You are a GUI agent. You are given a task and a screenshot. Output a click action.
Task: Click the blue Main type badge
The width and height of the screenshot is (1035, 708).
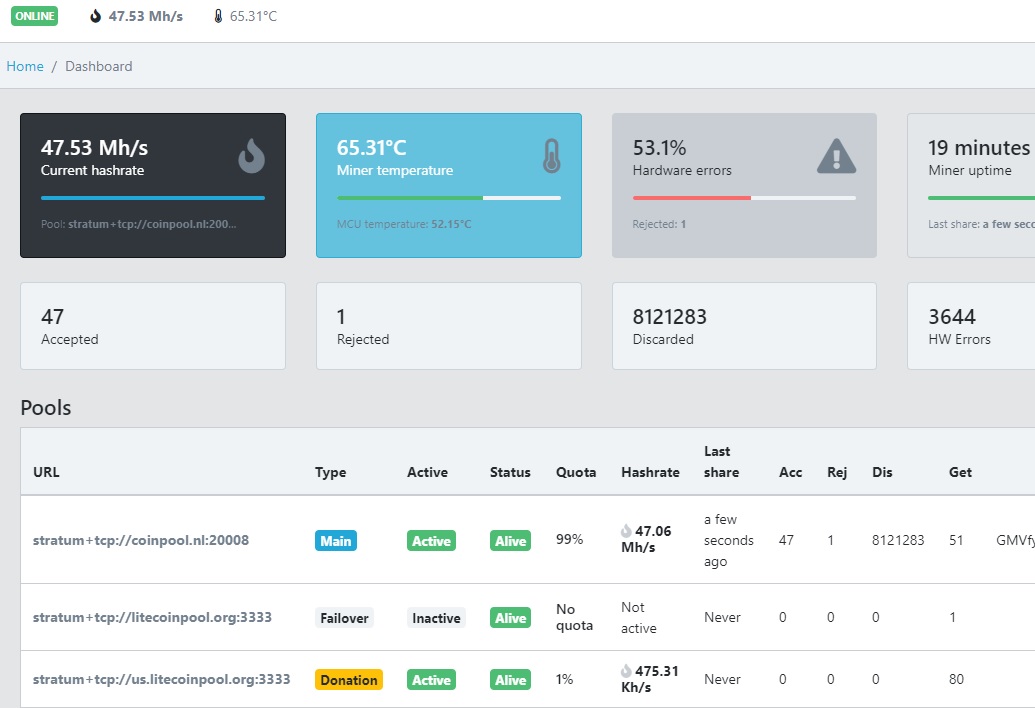coord(335,540)
